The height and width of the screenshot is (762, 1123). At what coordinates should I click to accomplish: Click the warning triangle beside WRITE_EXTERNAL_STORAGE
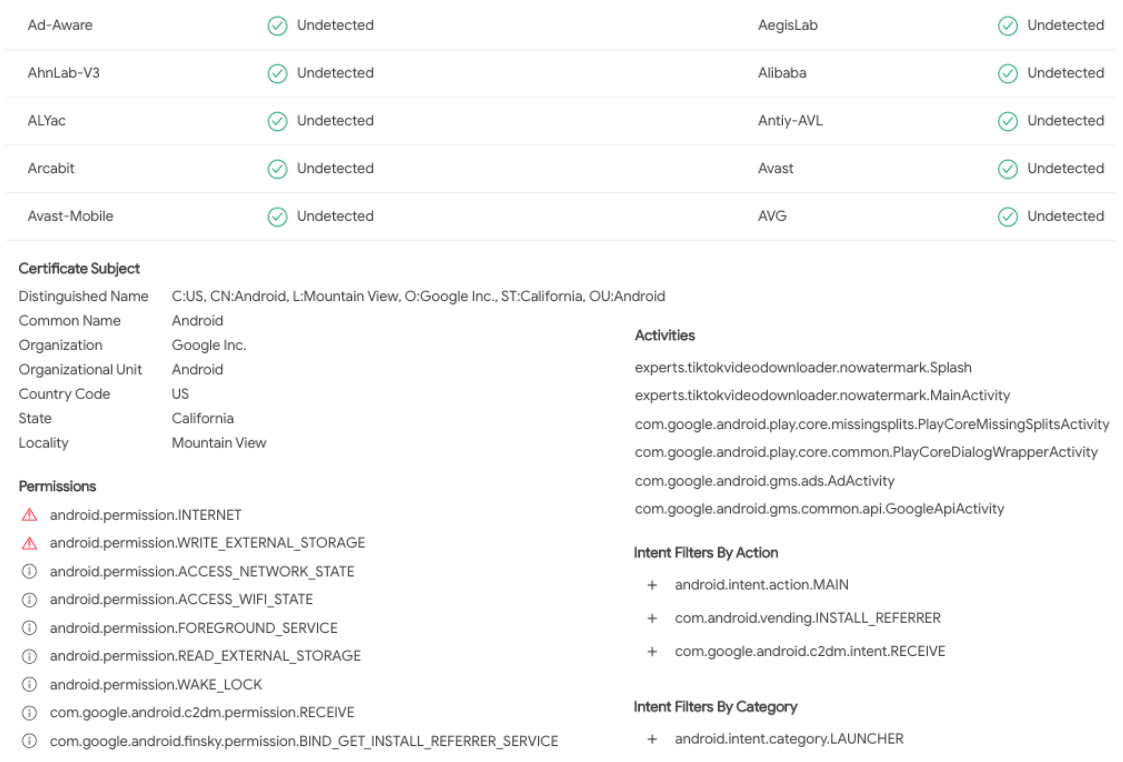(x=29, y=544)
